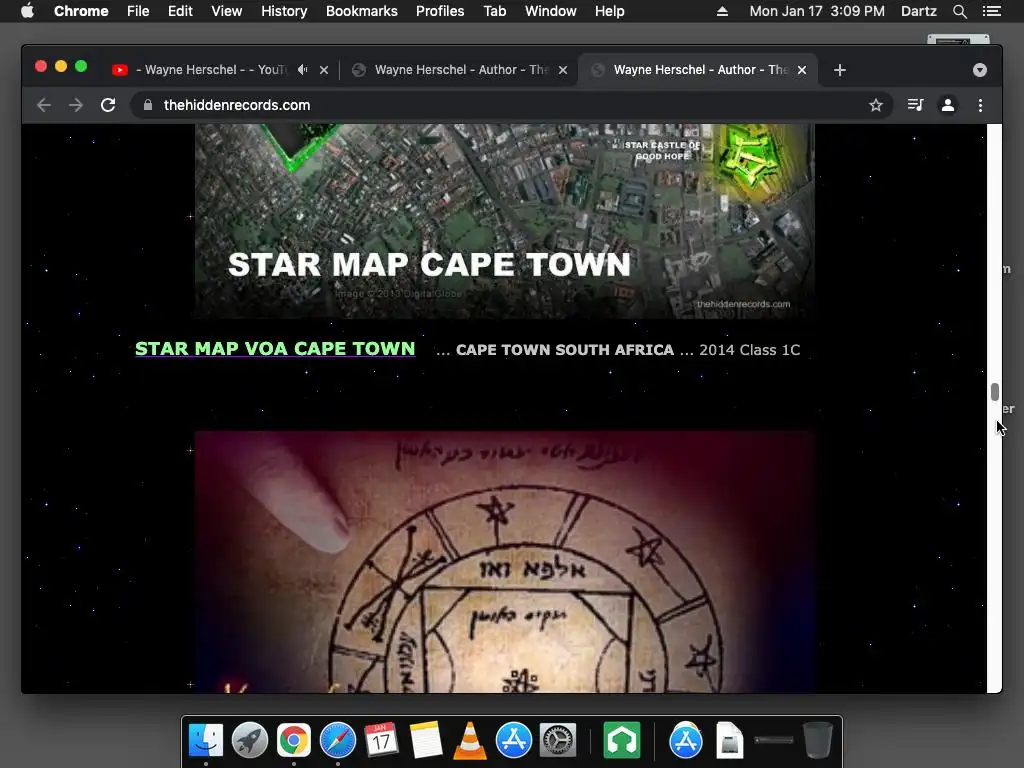Open Finder from the Dock
1024x768 pixels.
click(x=206, y=740)
